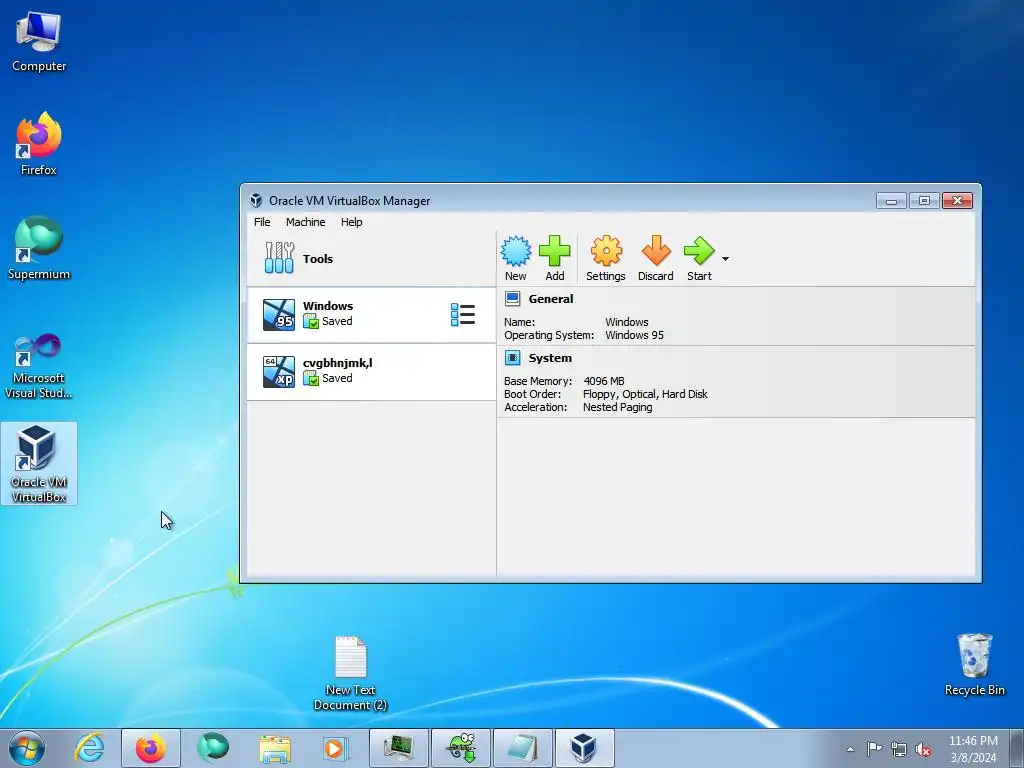Switch to the chameleon download taskbar app

click(x=460, y=748)
